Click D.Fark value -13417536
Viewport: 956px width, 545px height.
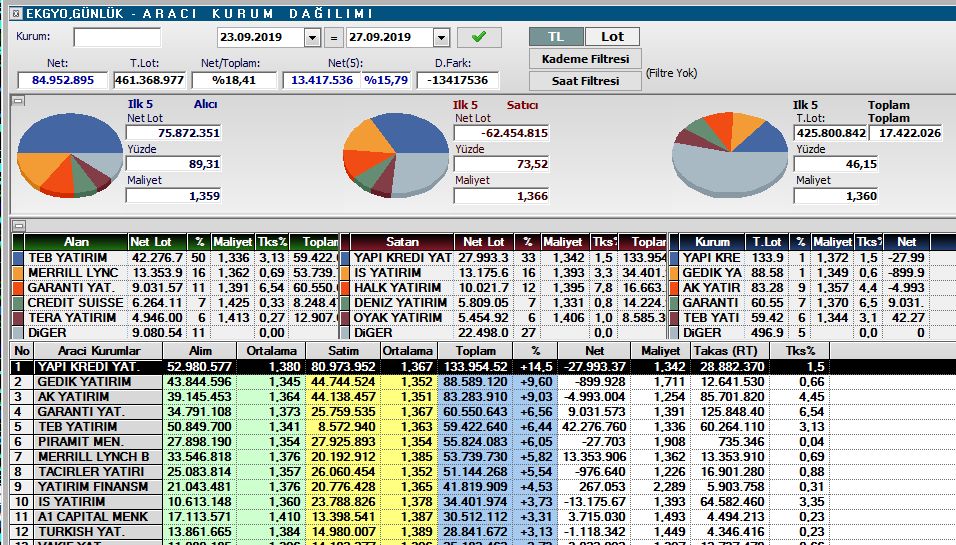457,80
